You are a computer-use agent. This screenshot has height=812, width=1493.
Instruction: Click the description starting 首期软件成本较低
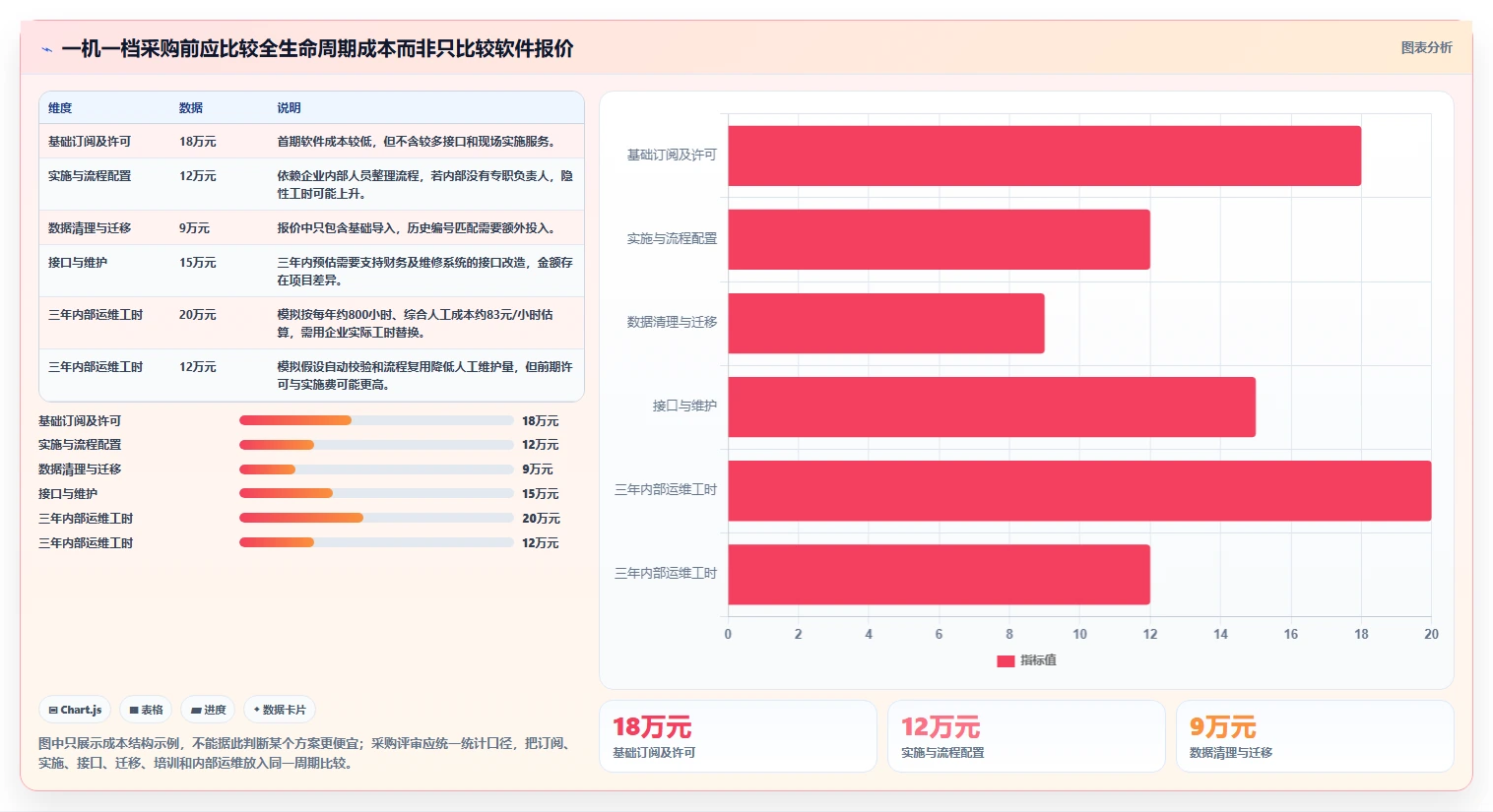tap(418, 142)
